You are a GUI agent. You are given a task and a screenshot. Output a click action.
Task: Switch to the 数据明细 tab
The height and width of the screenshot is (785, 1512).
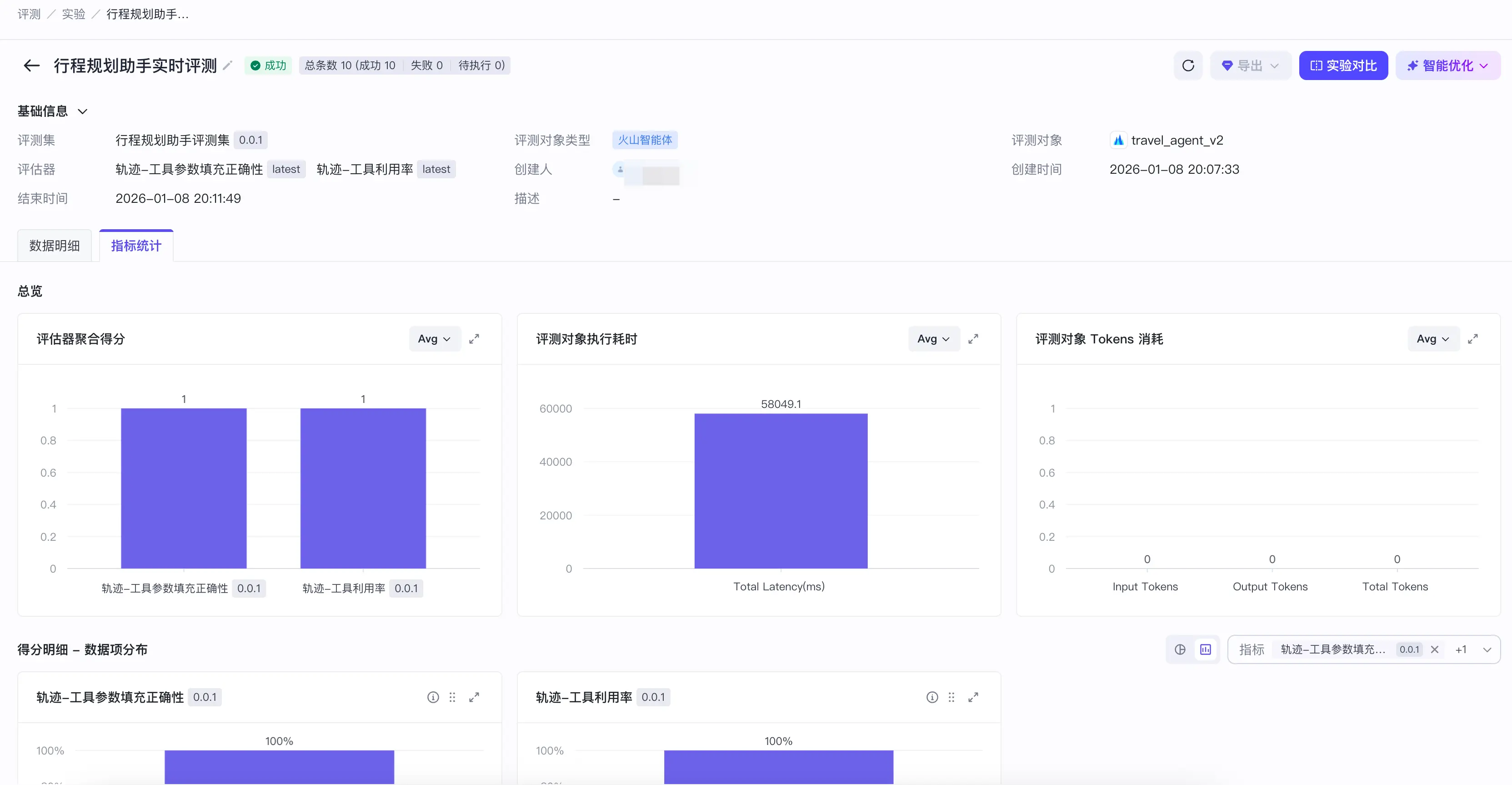[x=55, y=246]
